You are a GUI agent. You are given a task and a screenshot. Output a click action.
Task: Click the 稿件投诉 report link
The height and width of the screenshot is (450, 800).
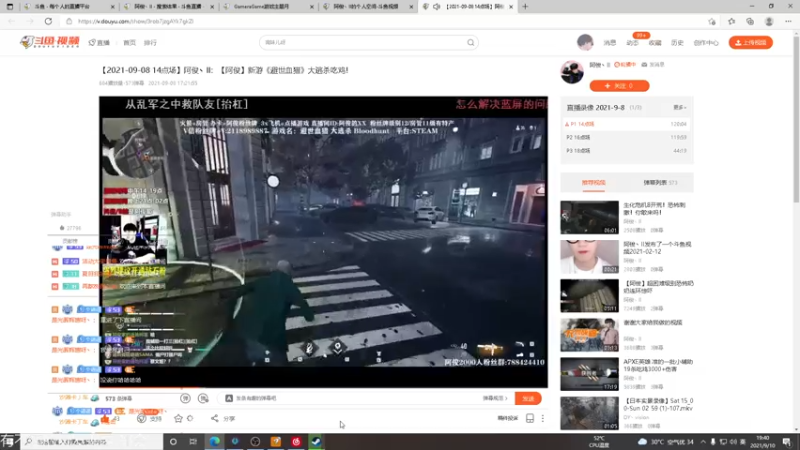coord(508,418)
